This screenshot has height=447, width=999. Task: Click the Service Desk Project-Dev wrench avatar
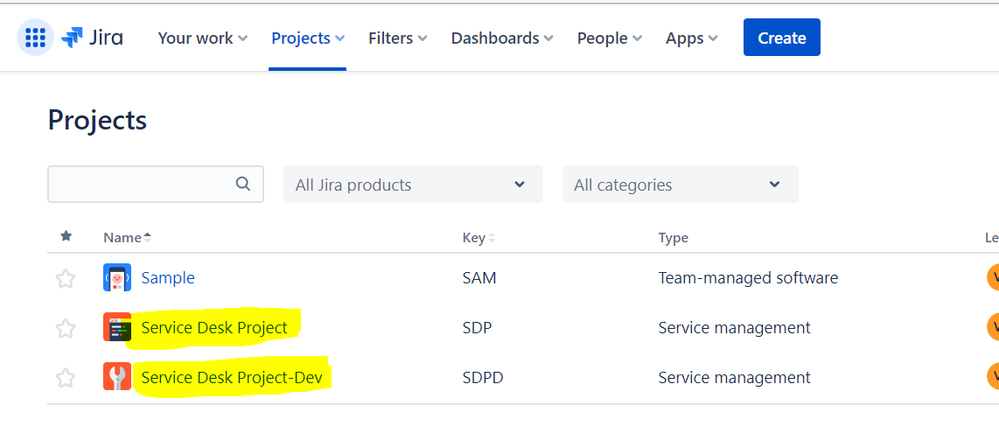point(117,377)
